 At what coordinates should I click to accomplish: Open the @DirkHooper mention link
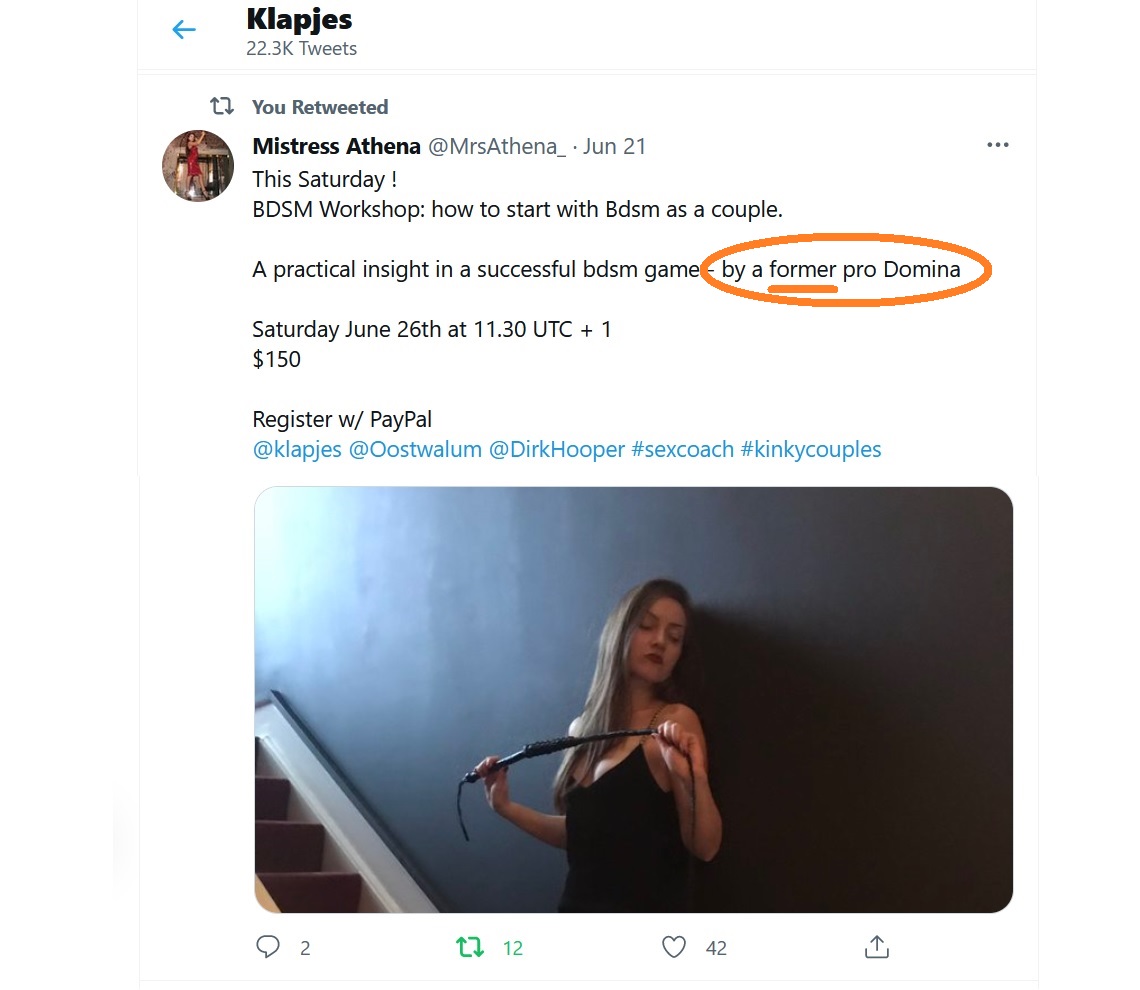click(555, 449)
